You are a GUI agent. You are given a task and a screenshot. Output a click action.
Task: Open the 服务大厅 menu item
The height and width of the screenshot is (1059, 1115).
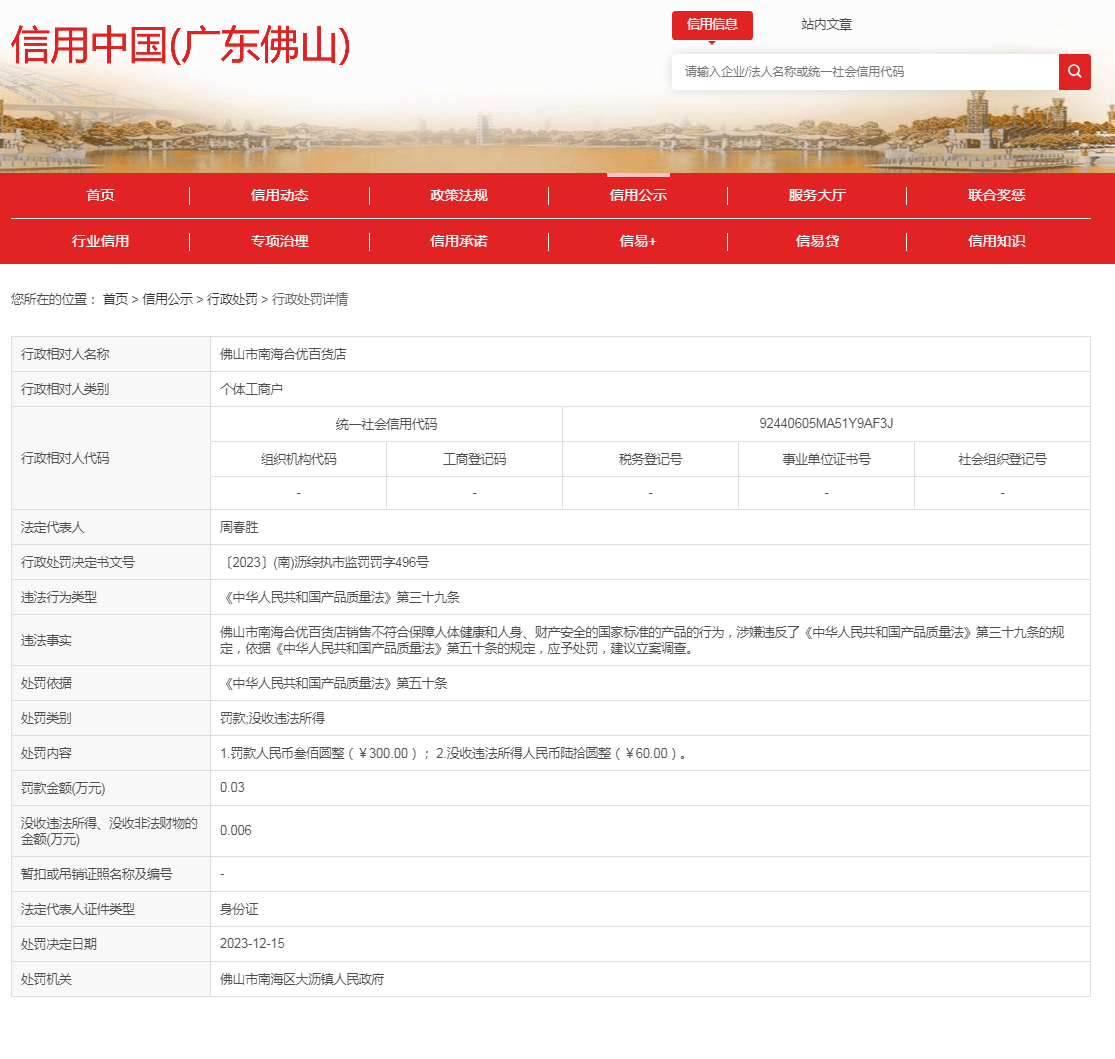tap(817, 195)
